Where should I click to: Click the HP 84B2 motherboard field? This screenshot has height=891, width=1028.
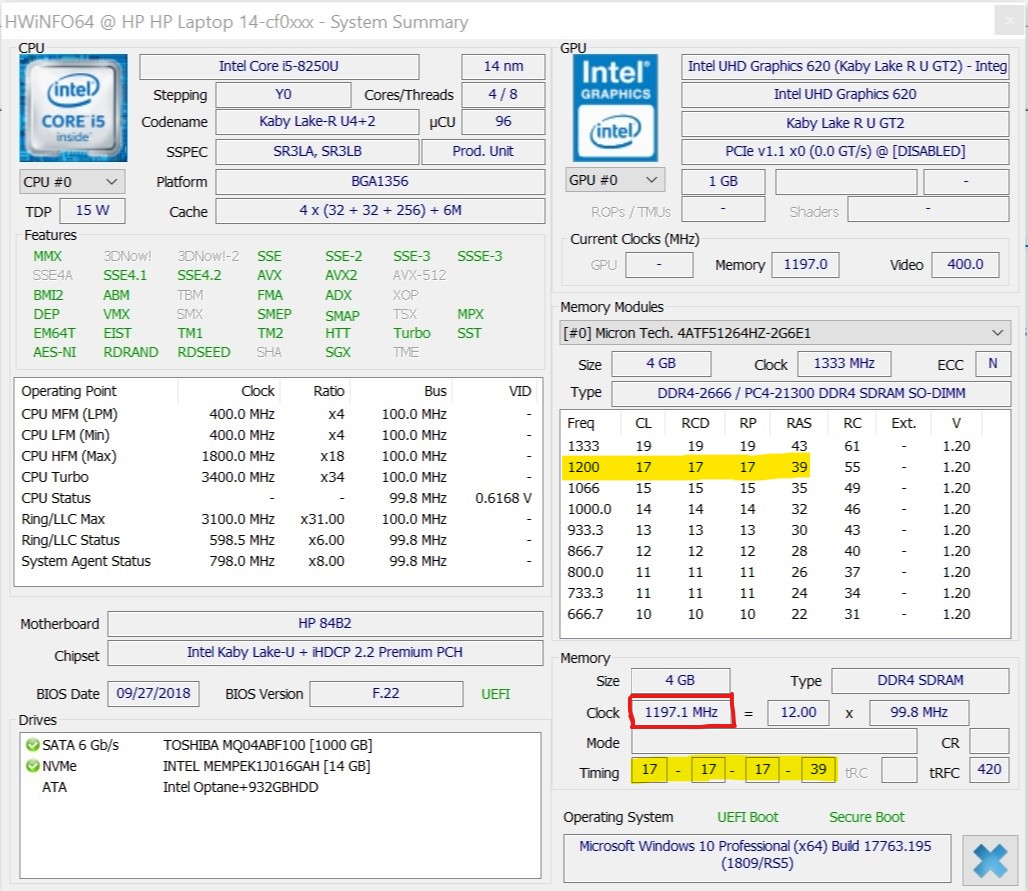point(325,624)
